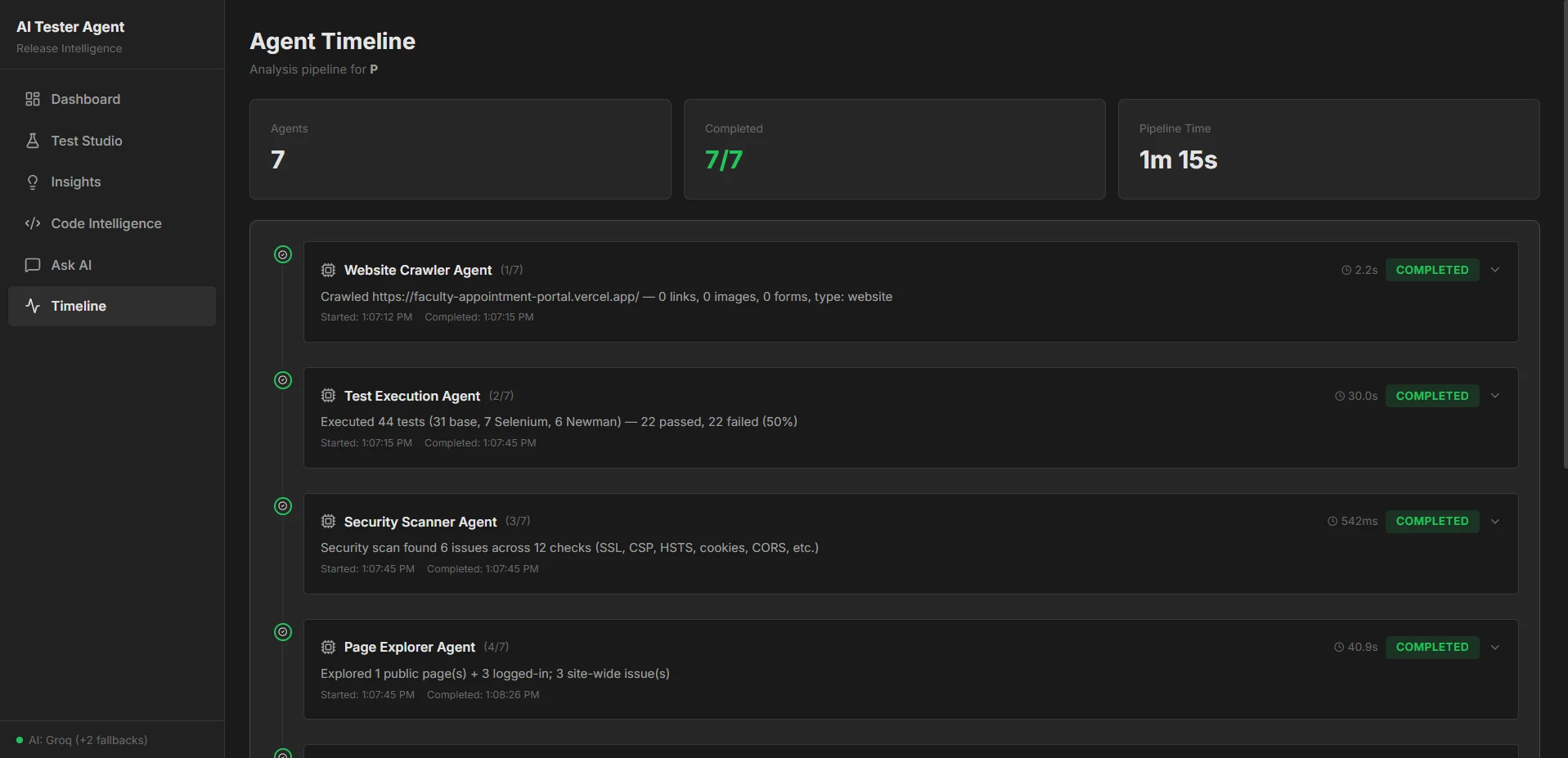Viewport: 1568px width, 758px height.
Task: Expand the Page Explorer Agent chevron
Action: pos(1495,647)
